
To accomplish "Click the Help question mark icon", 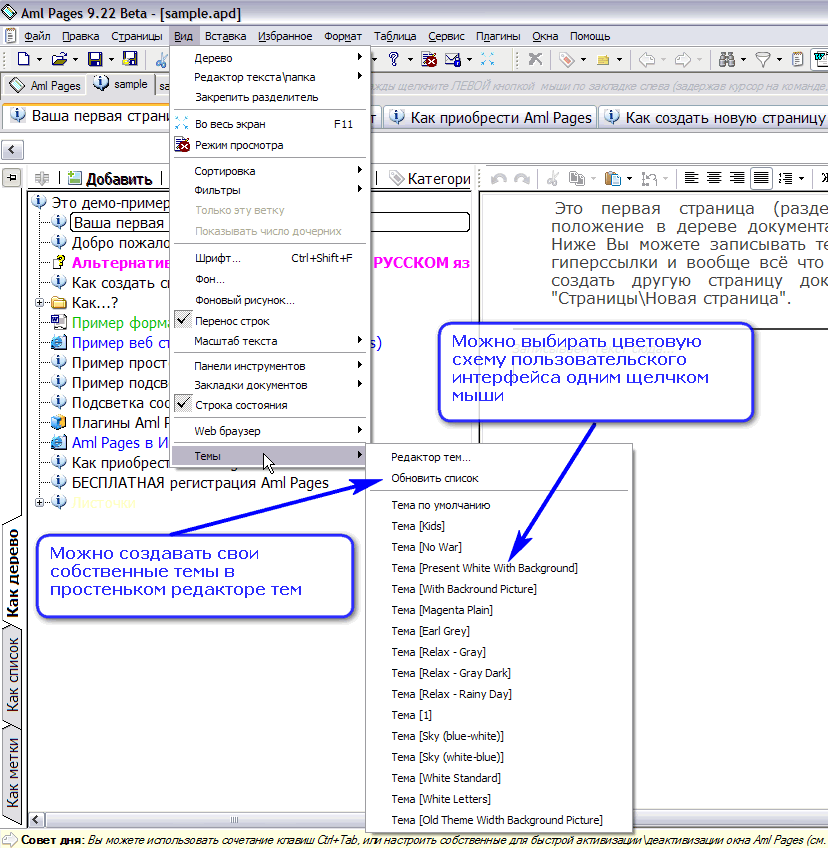I will click(394, 59).
